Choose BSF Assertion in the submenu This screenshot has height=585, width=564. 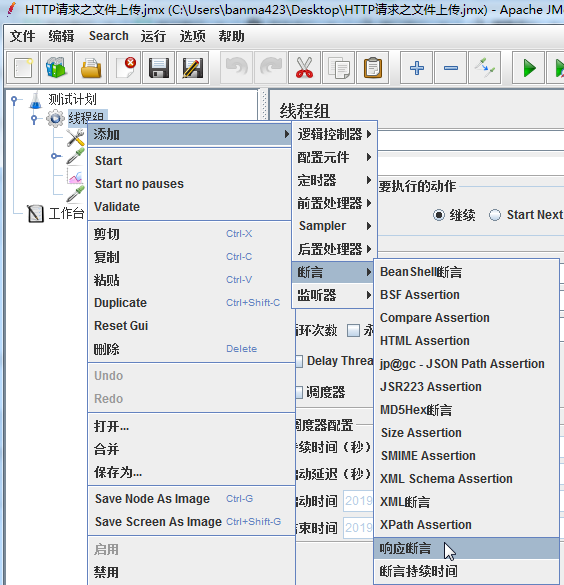pyautogui.click(x=466, y=295)
